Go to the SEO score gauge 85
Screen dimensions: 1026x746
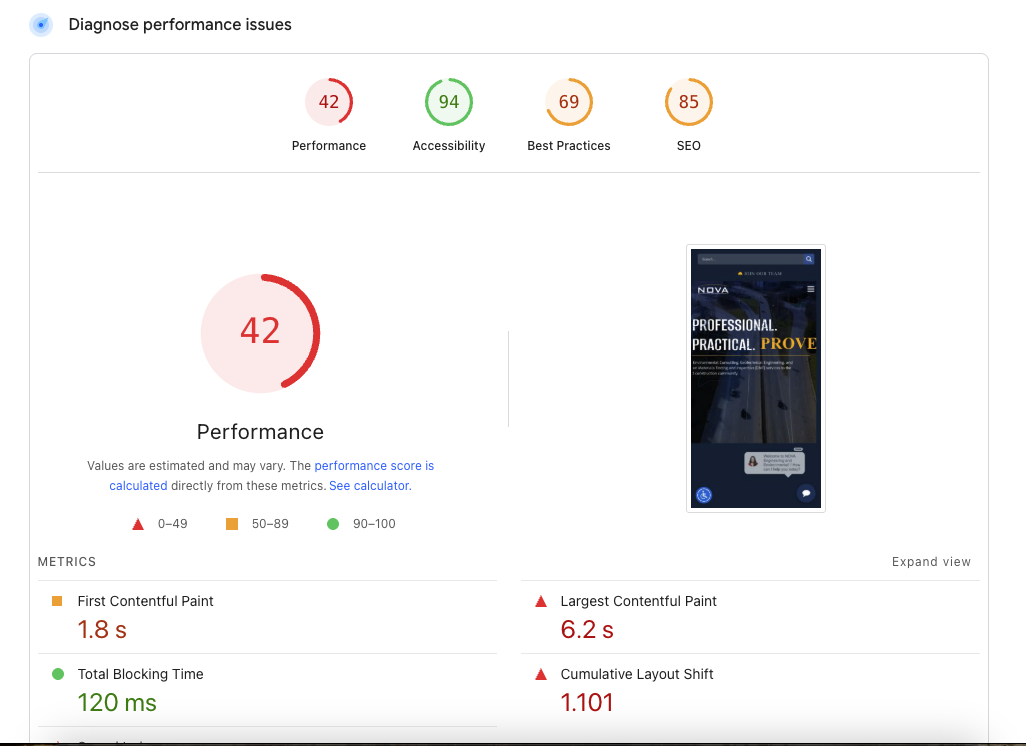coord(689,102)
